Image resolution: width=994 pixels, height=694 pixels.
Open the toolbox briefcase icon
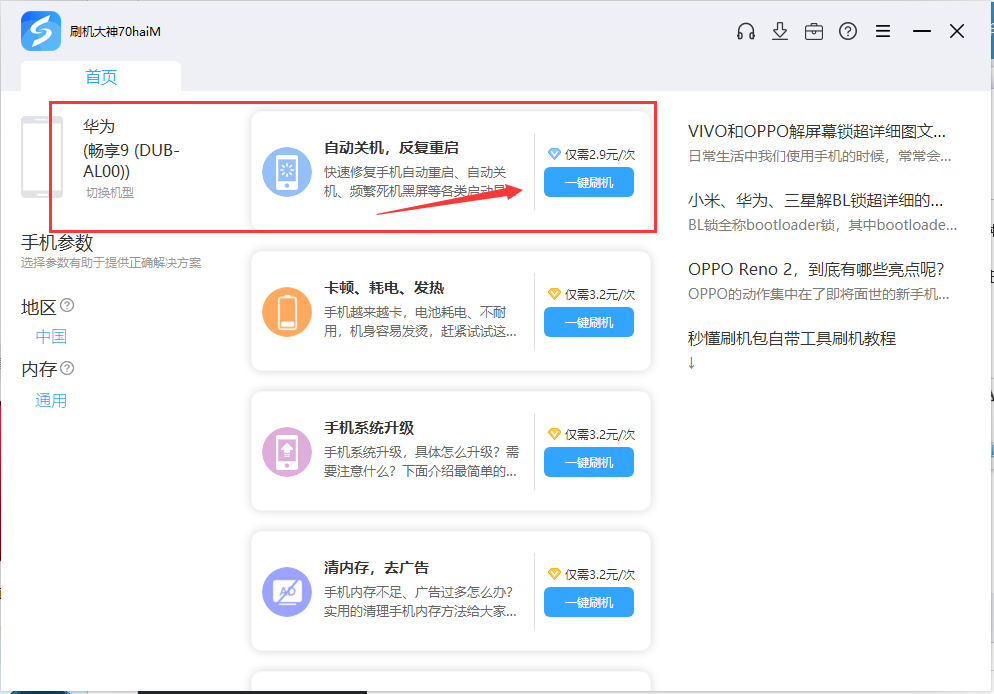814,31
